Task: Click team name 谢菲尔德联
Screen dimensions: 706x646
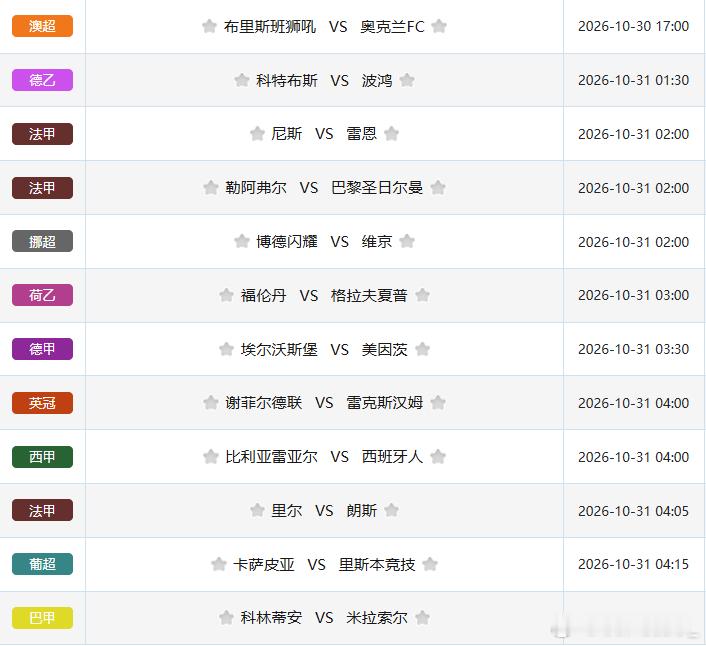Action: [263, 403]
